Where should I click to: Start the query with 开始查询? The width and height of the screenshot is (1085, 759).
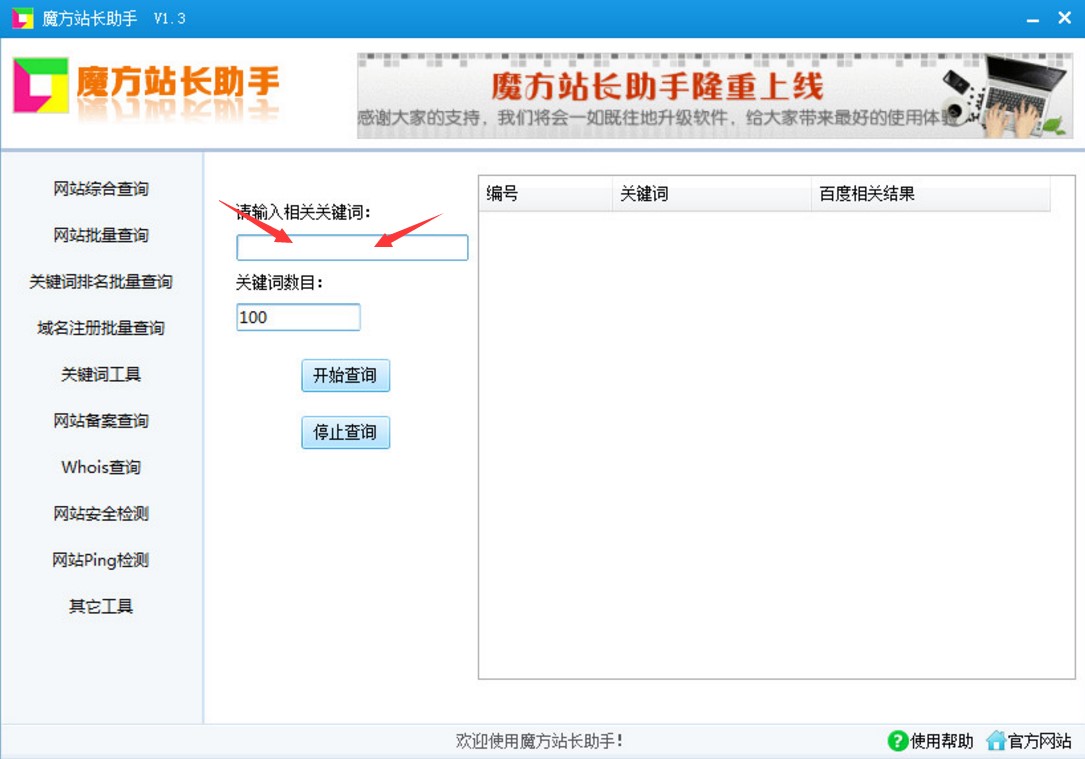345,375
